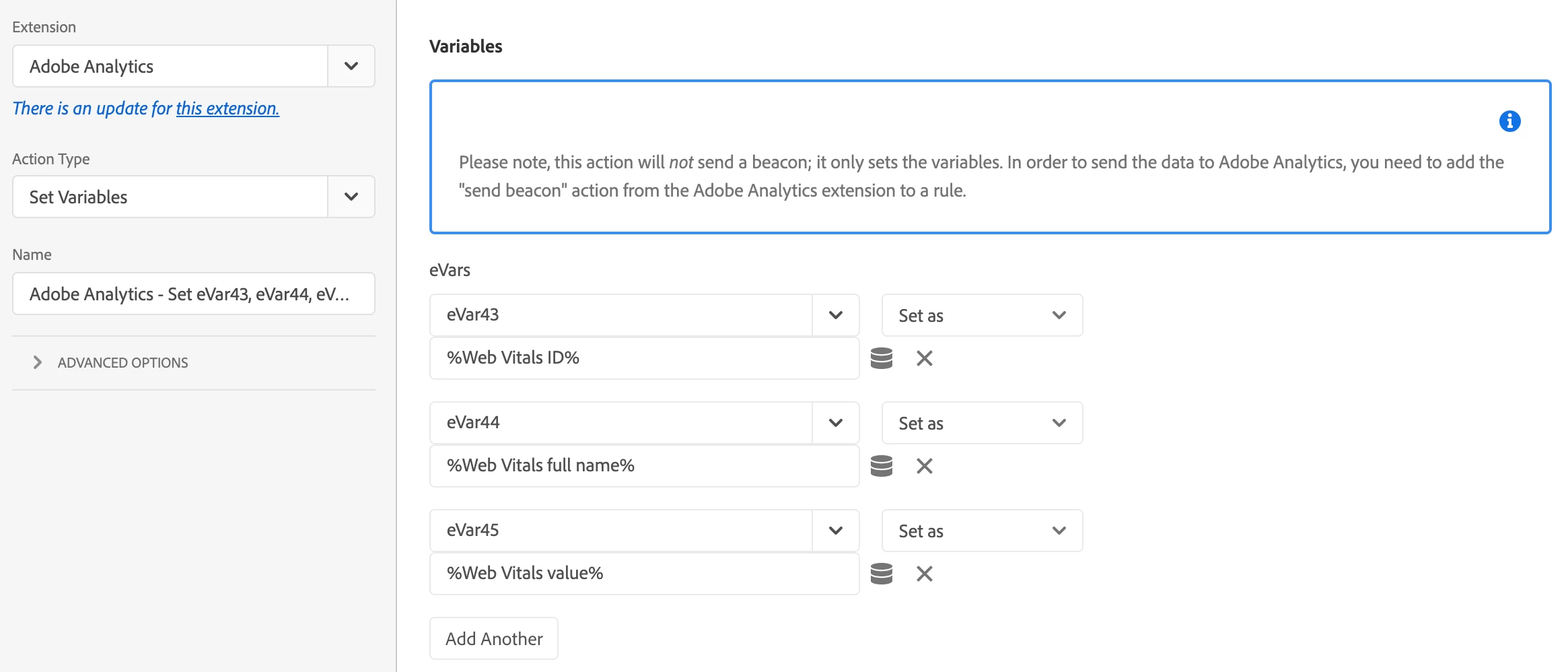Open the eVar44 variable selector dropdown

[835, 423]
